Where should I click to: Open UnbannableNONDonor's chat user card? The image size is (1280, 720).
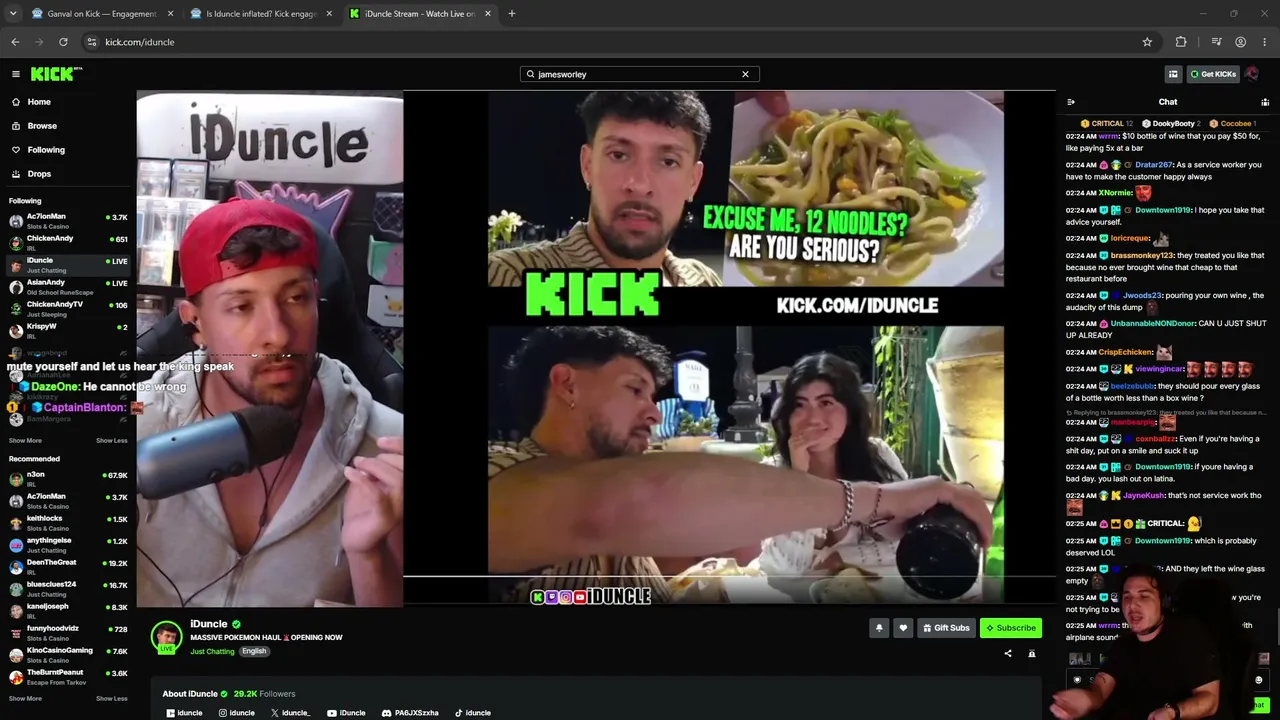tap(1153, 324)
